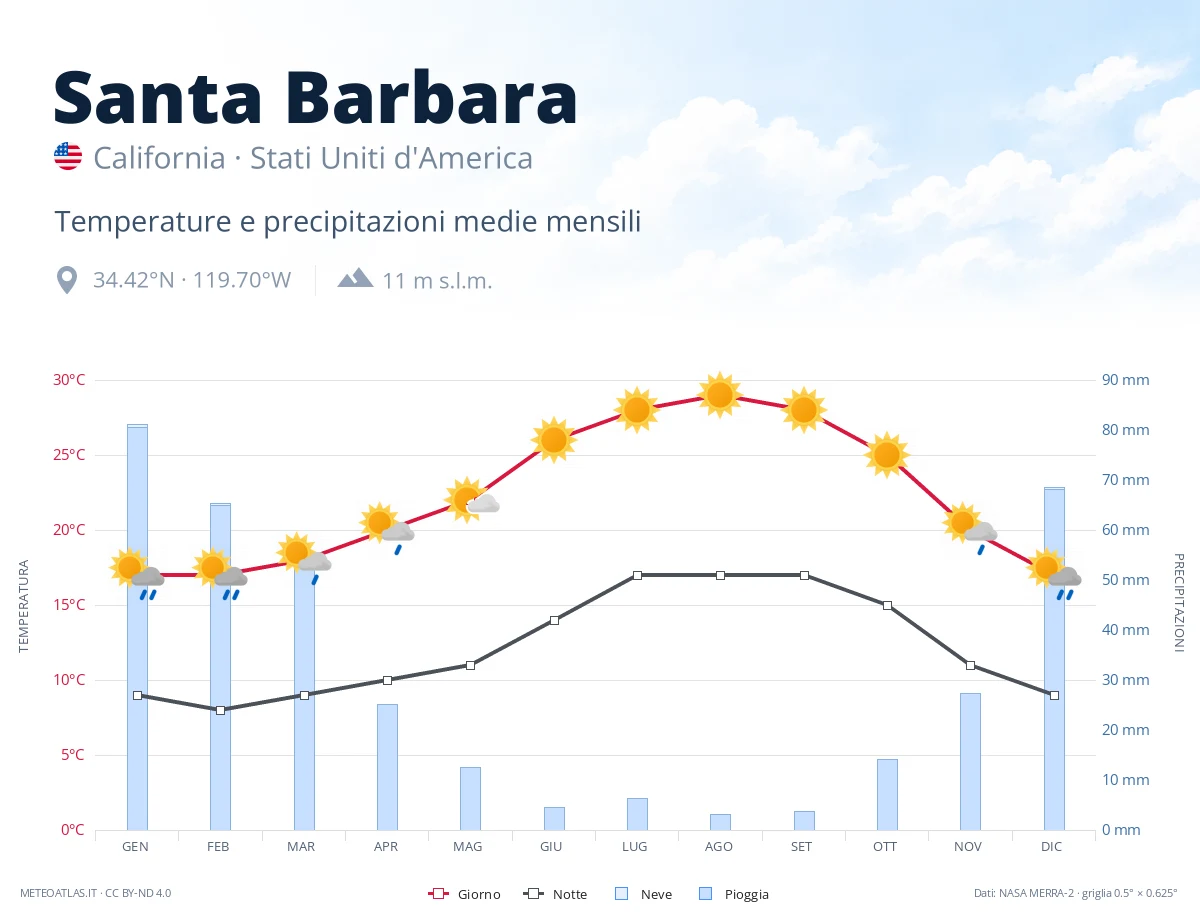Click the GIU month axis label
Image resolution: width=1200 pixels, height=920 pixels.
click(x=551, y=847)
